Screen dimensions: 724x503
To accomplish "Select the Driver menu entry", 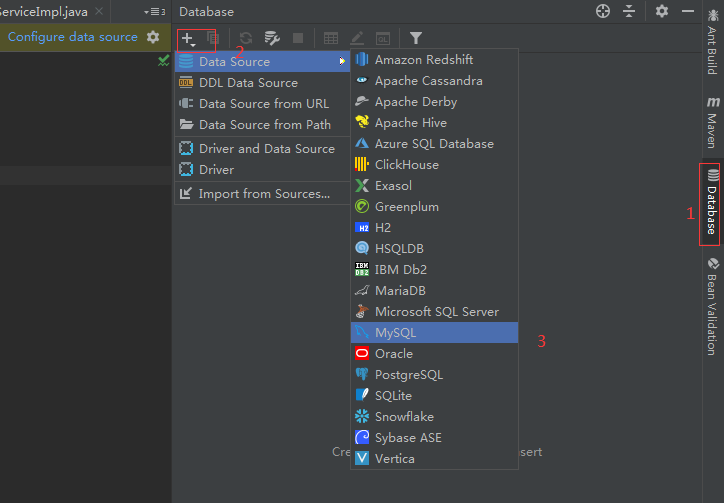I will click(x=262, y=170).
